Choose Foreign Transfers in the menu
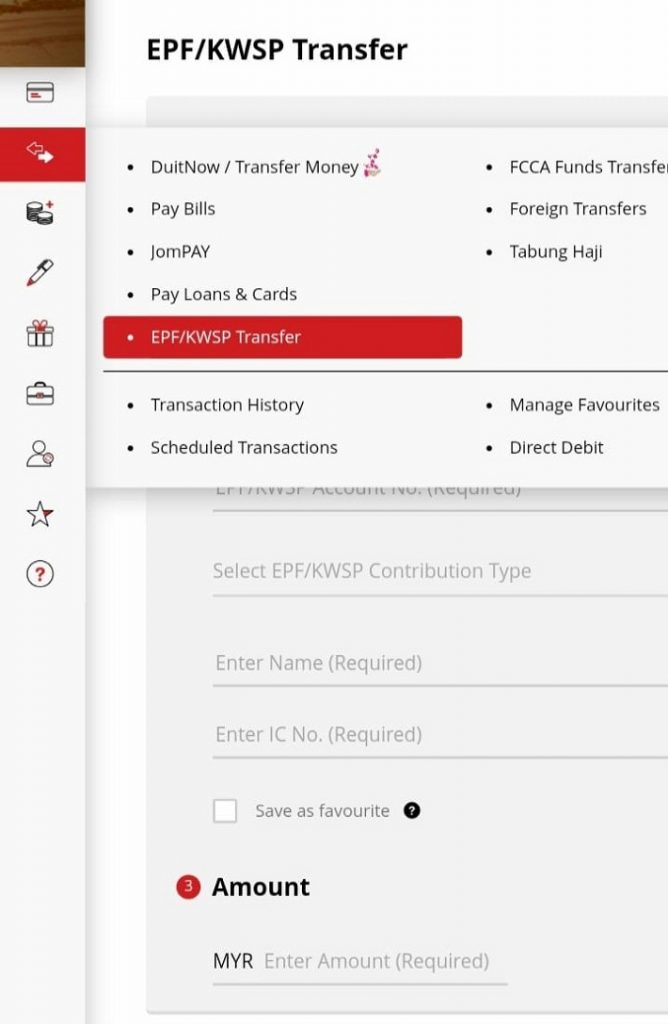Viewport: 668px width, 1024px height. click(x=578, y=209)
